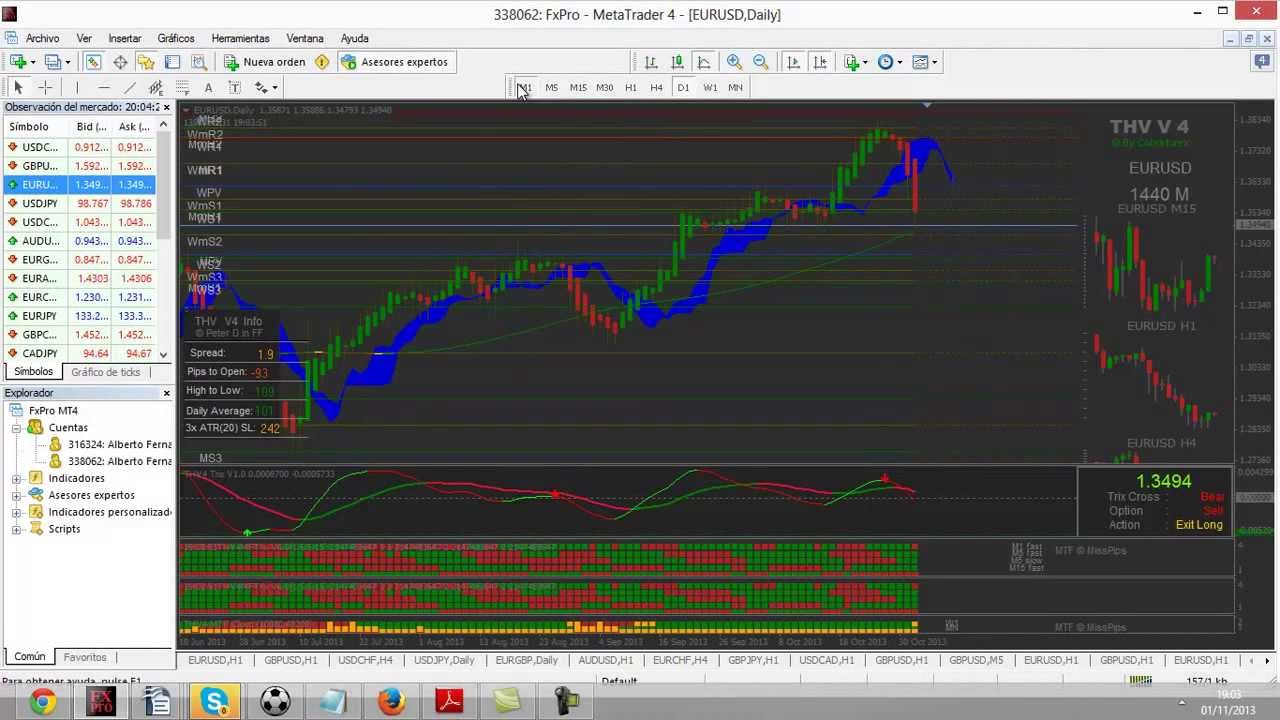Select the H4 timeframe
This screenshot has width=1280, height=720.
(657, 88)
